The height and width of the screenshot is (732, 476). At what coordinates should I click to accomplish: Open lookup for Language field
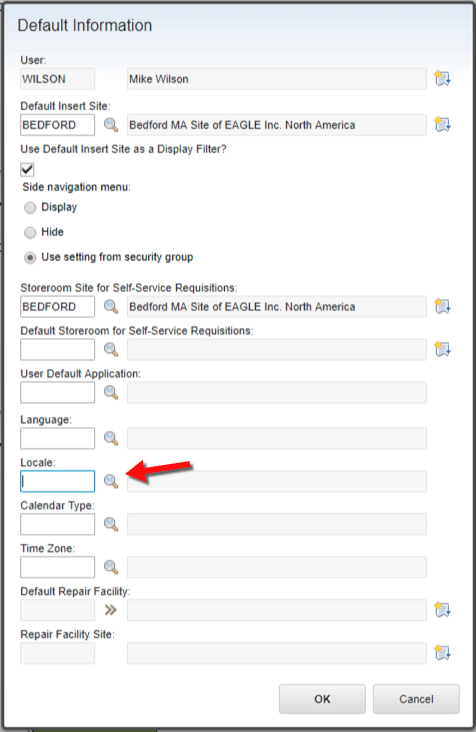point(111,438)
